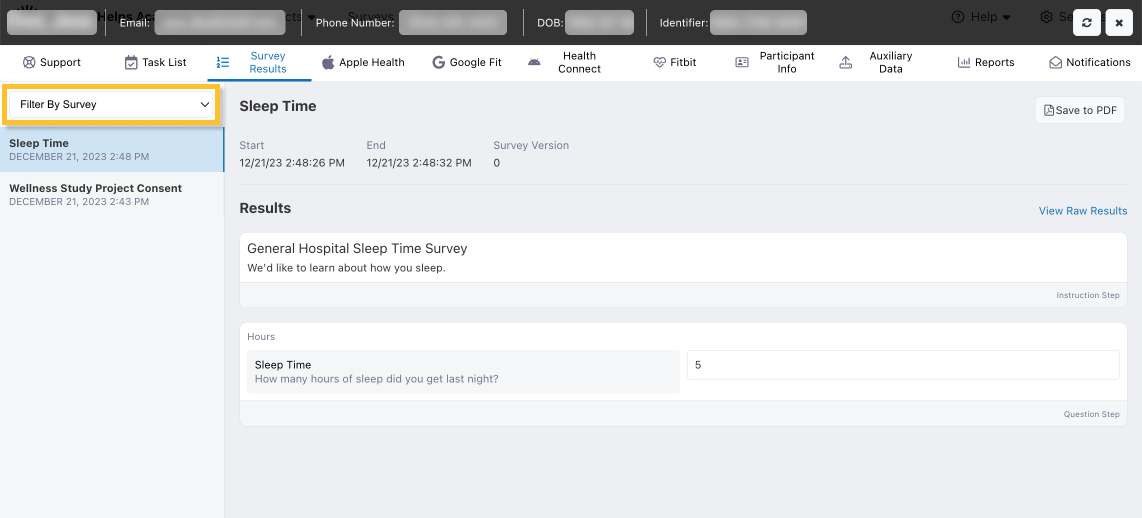This screenshot has width=1142, height=518.
Task: Open the View Raw Results link
Action: [x=1082, y=211]
